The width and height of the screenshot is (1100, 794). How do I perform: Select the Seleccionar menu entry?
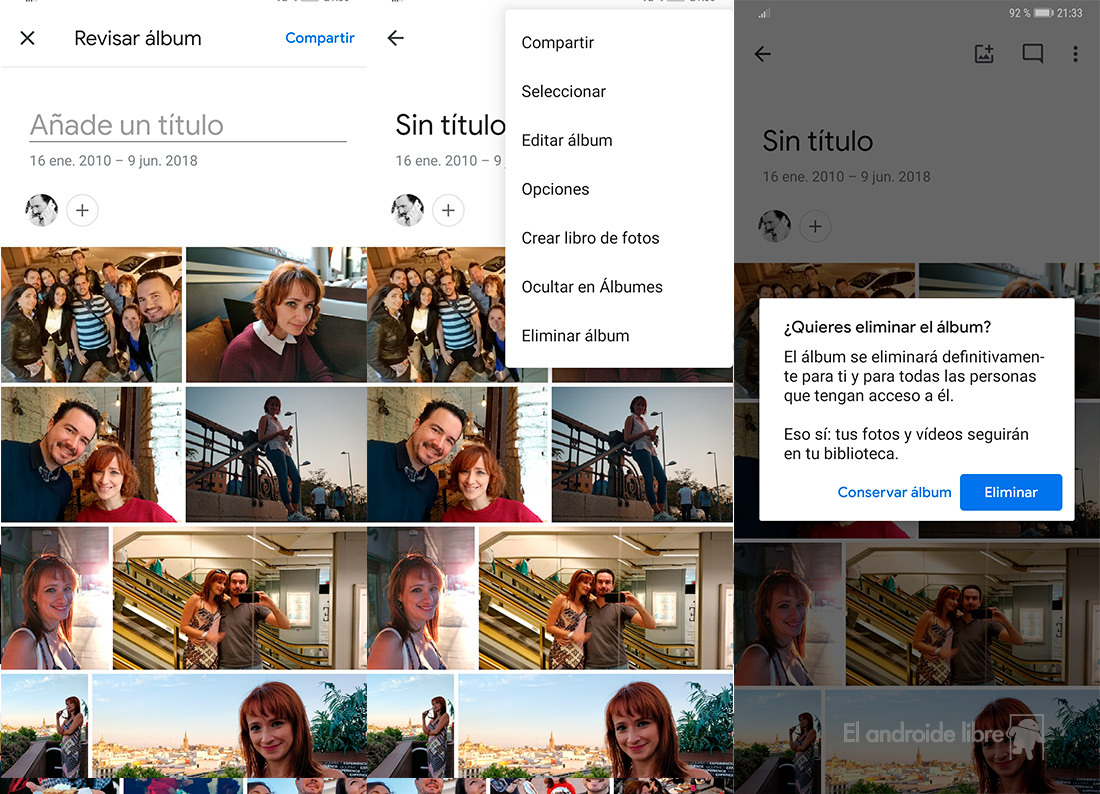564,92
